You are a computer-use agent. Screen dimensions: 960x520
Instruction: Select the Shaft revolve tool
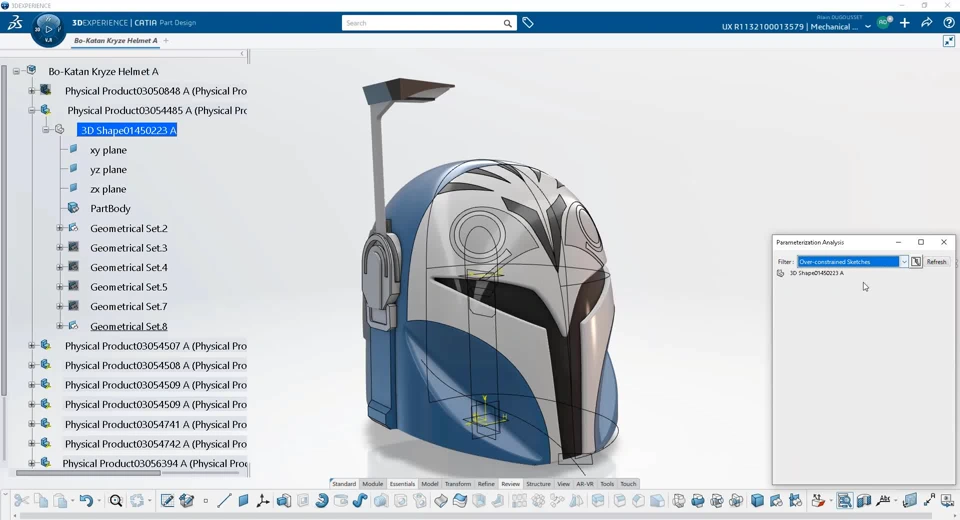[x=321, y=501]
